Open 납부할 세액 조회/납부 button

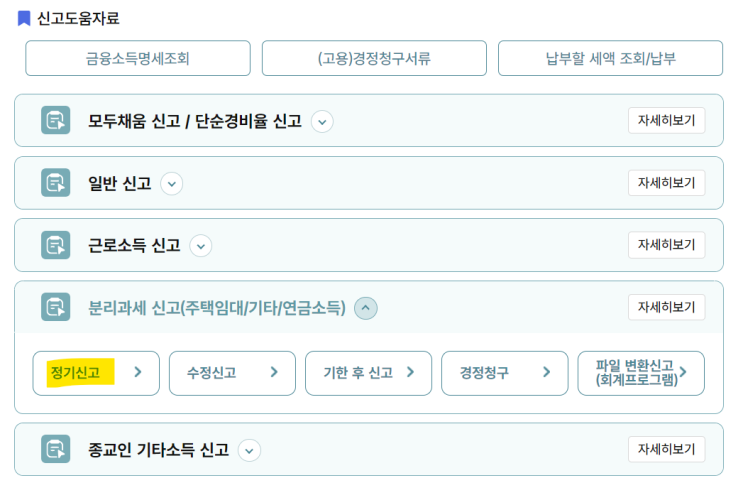click(x=610, y=58)
